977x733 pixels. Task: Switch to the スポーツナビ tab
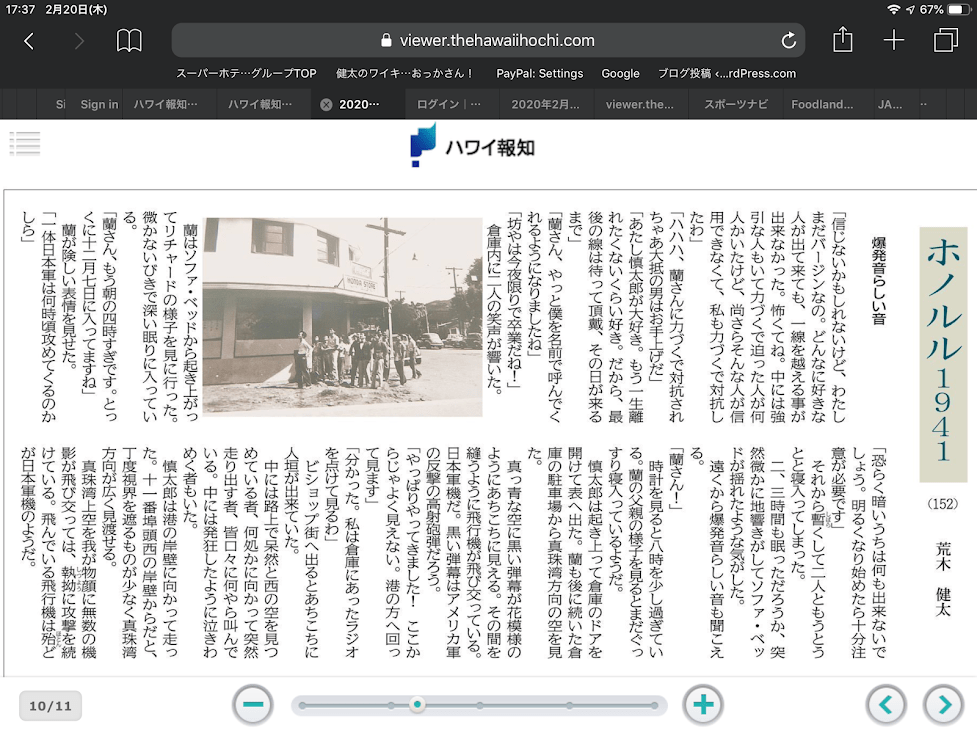coord(736,104)
